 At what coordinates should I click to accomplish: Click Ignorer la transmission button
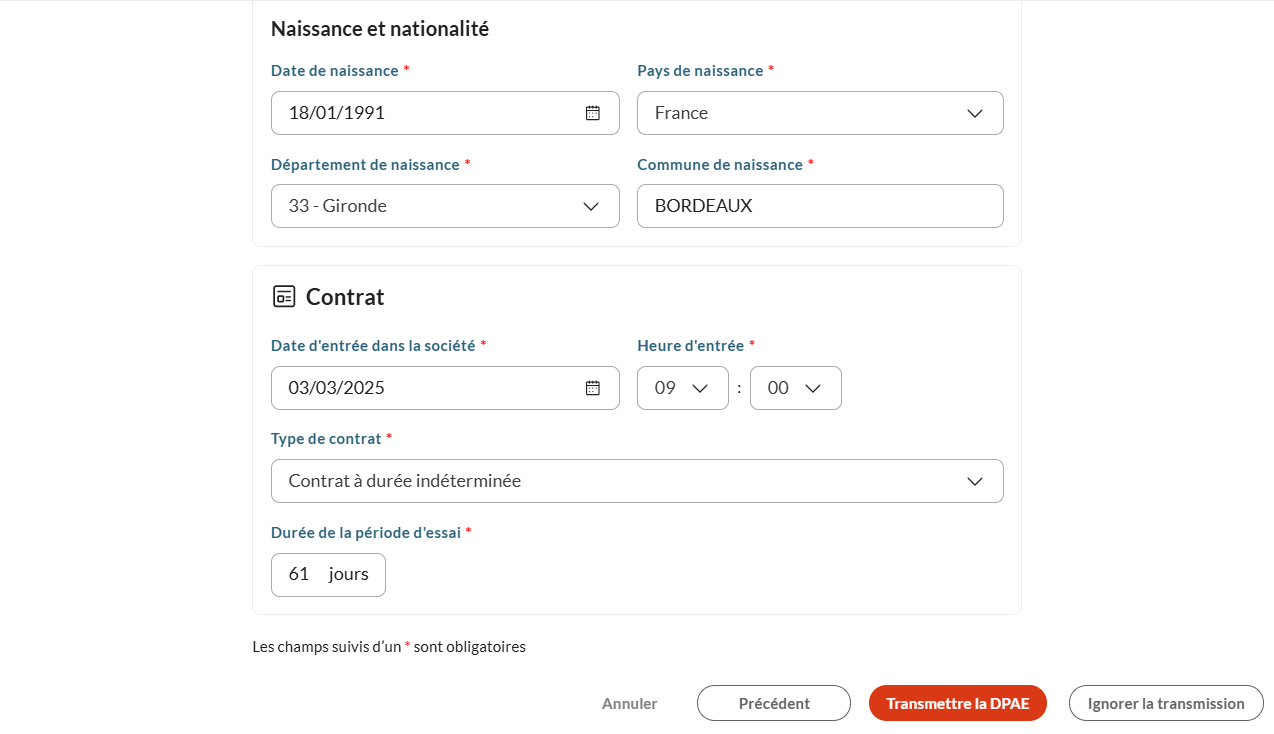[x=1166, y=703]
